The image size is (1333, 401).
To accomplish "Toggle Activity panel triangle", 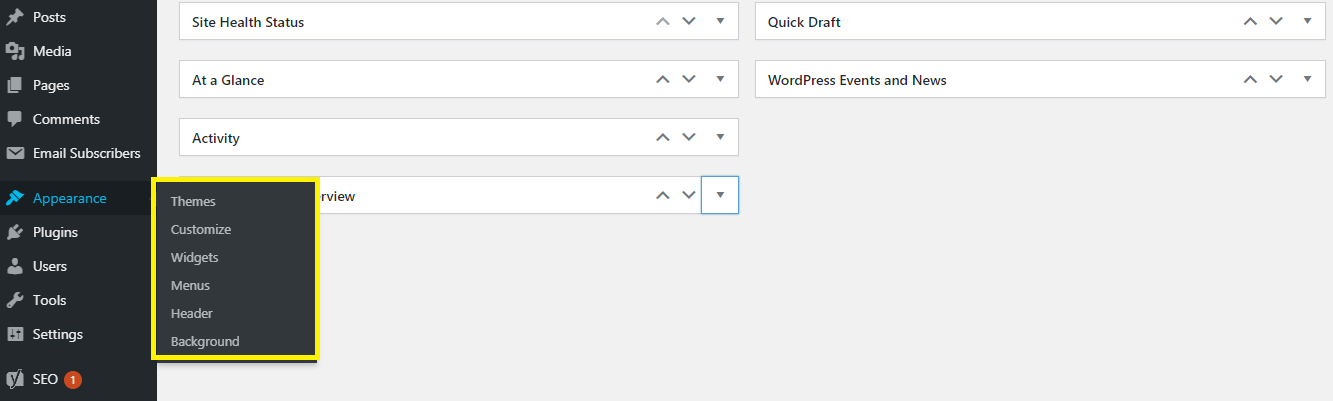I will pyautogui.click(x=720, y=137).
